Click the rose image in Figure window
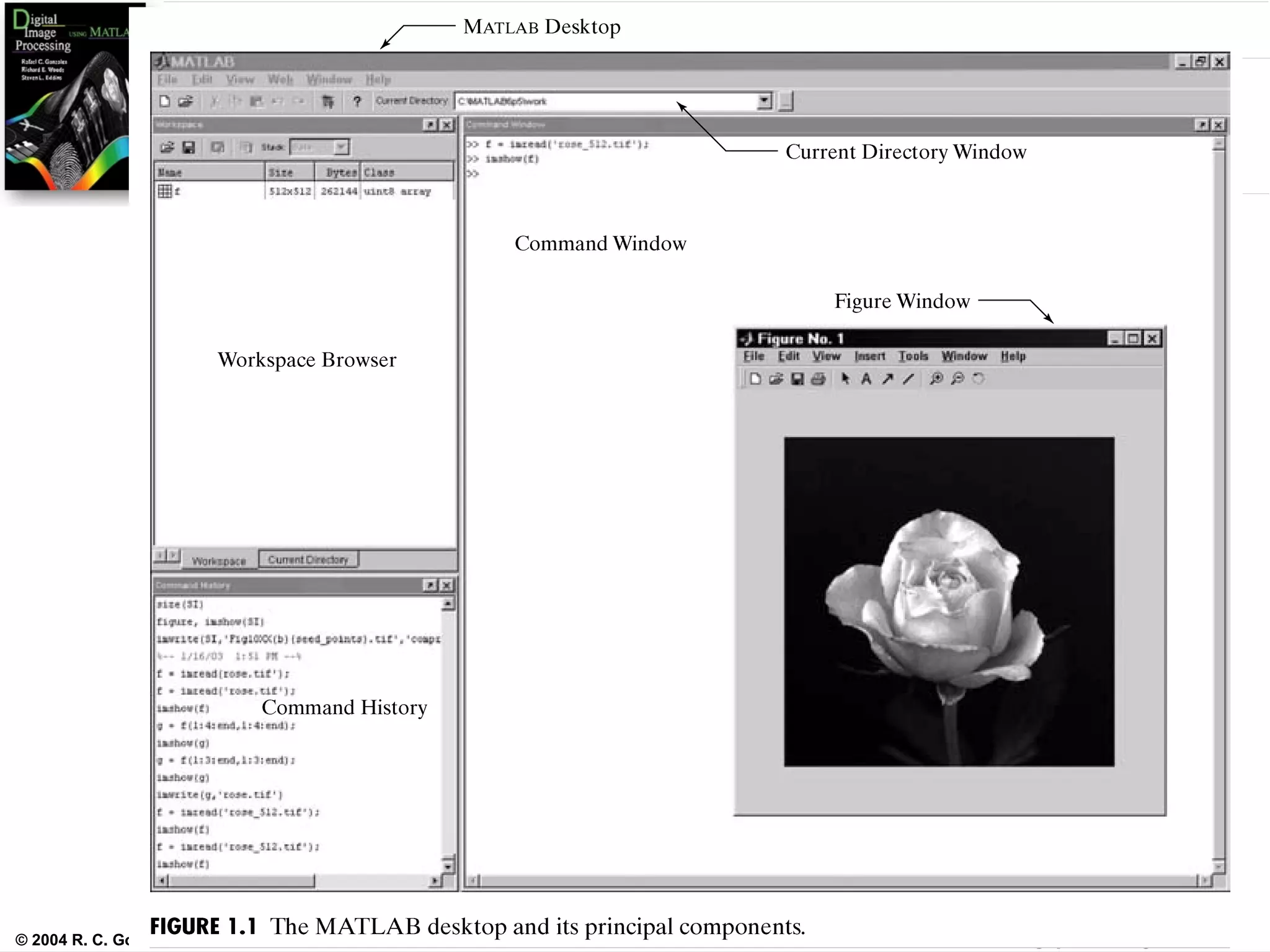 (x=949, y=602)
